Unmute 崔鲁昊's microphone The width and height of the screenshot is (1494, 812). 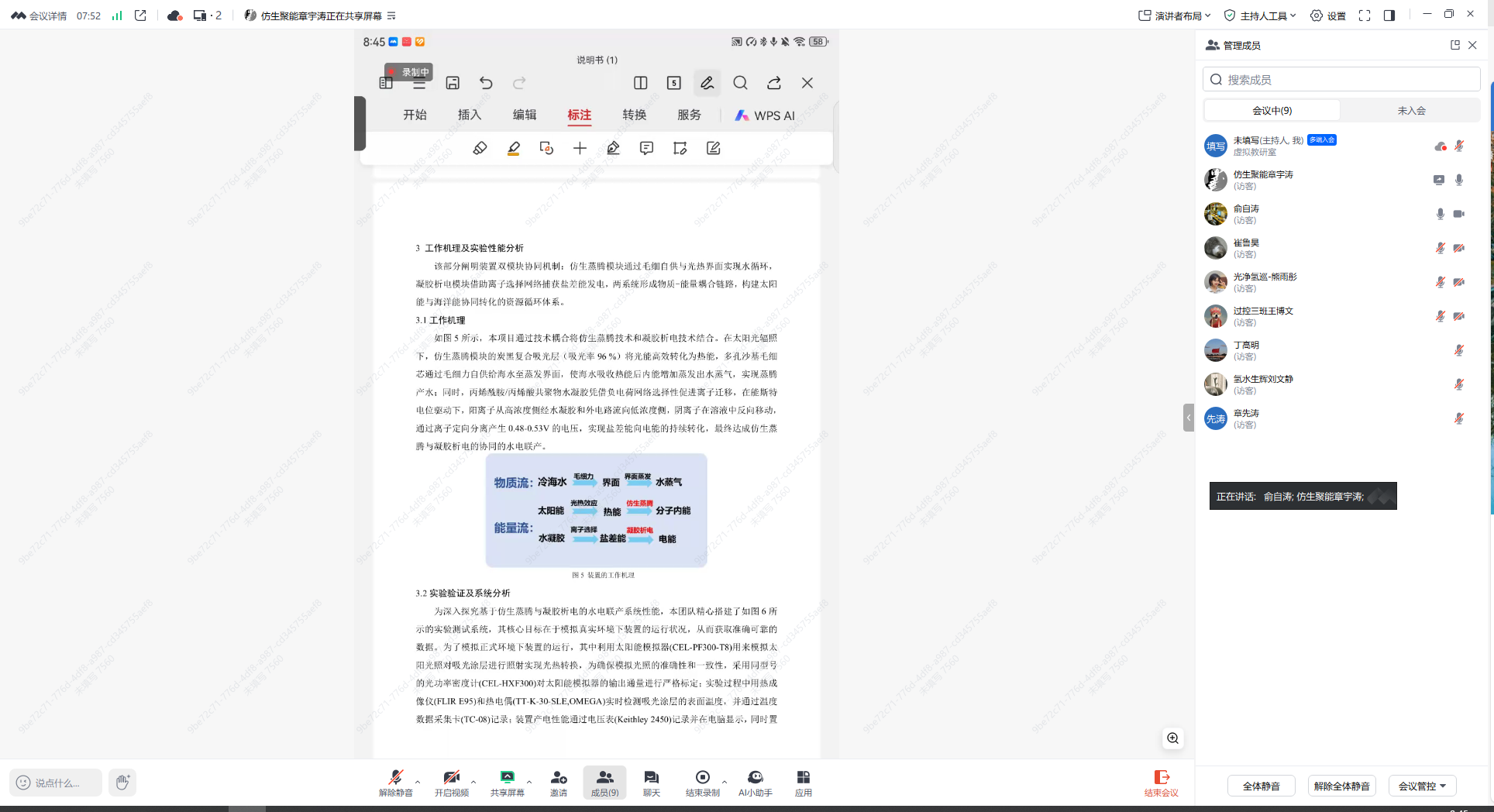[1441, 248]
